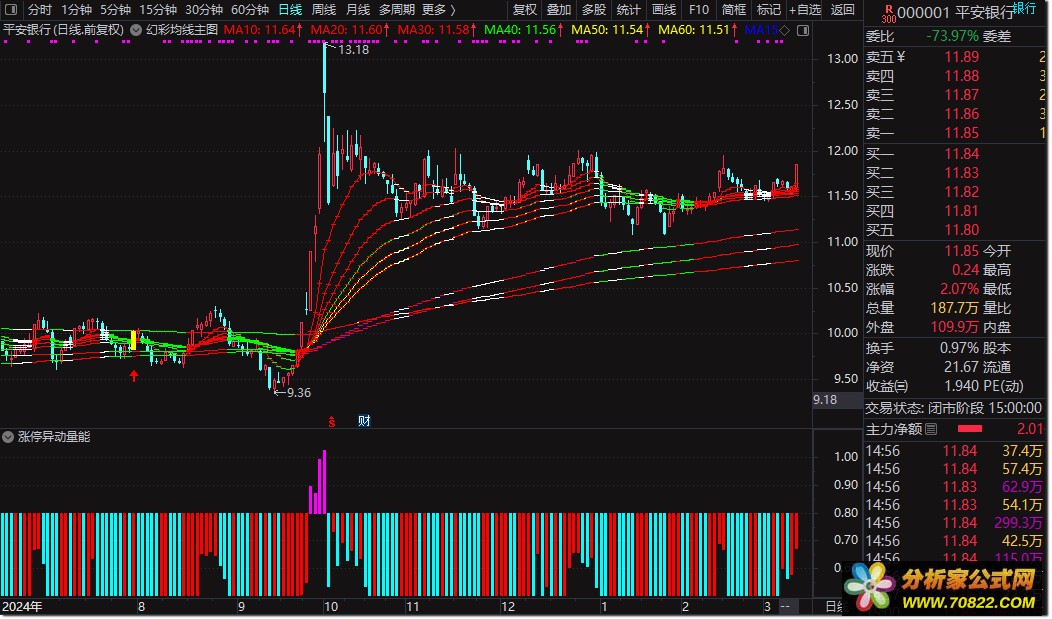Open the 银行 sector link
Screen dimensions: 1052x619
tap(1024, 7)
